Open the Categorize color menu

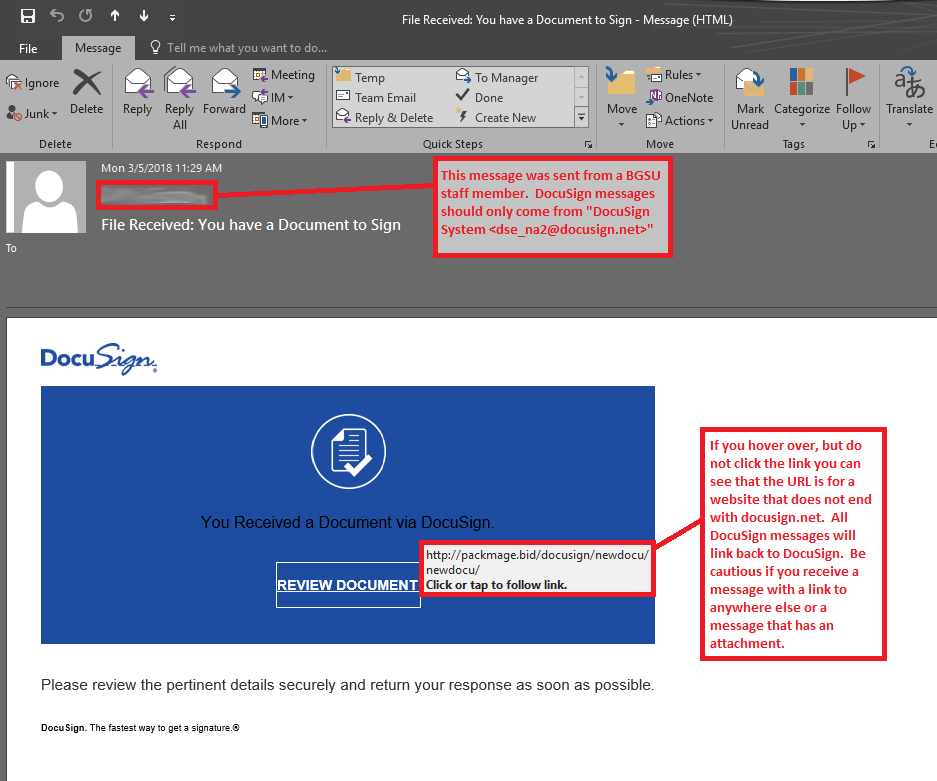pos(801,98)
